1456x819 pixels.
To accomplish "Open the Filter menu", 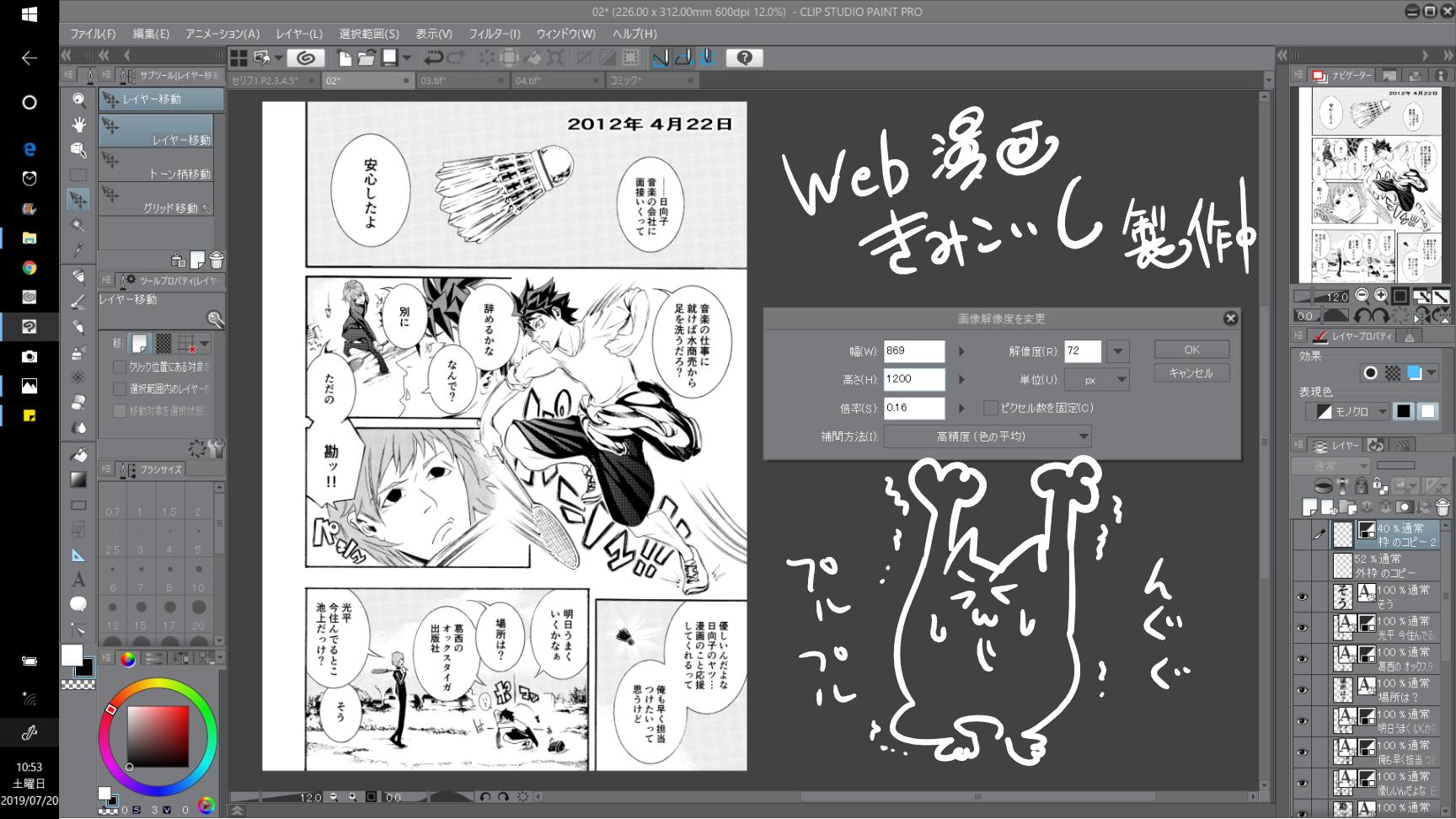I will coord(495,34).
